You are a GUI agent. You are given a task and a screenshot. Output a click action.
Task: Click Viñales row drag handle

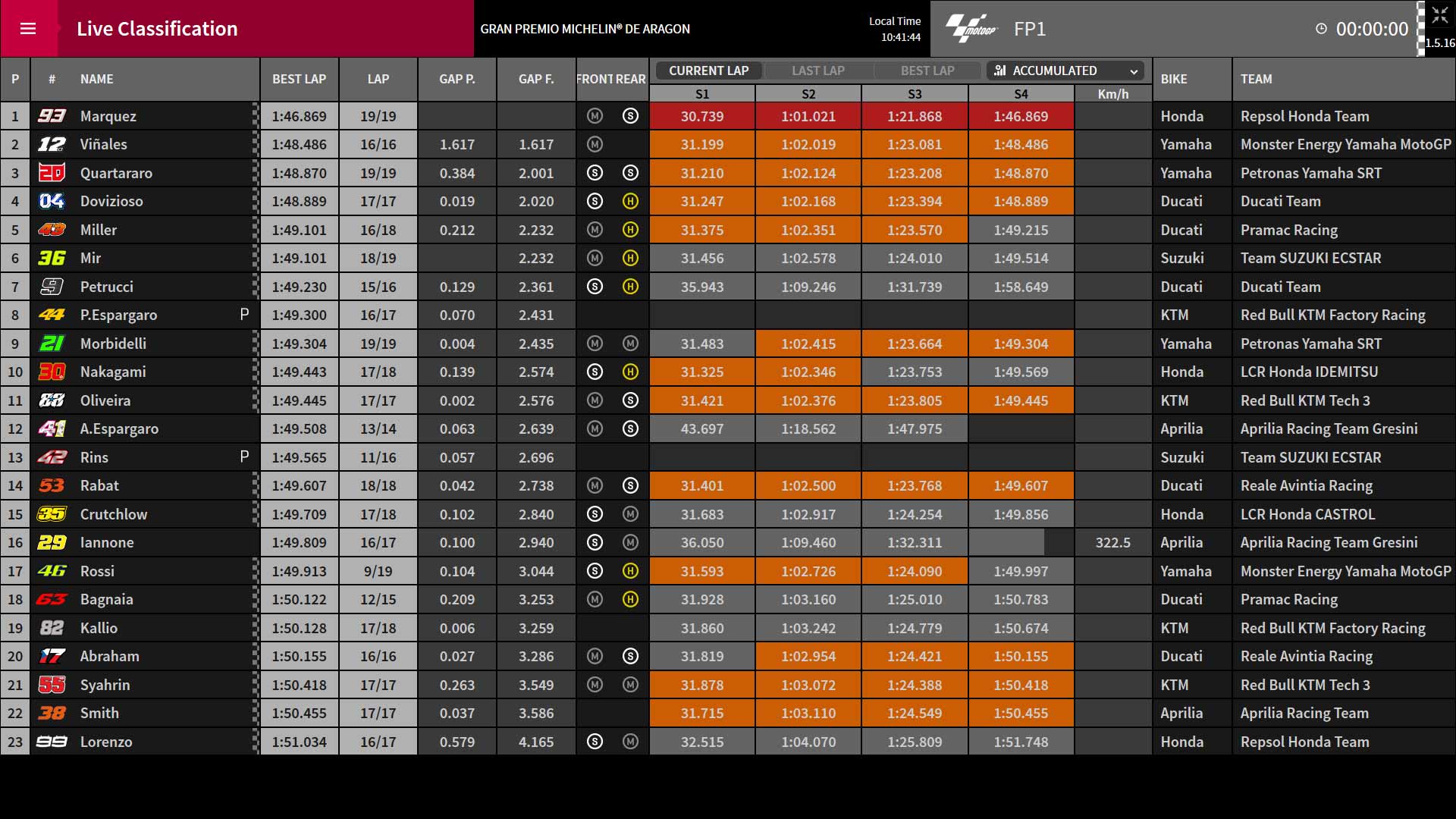255,144
